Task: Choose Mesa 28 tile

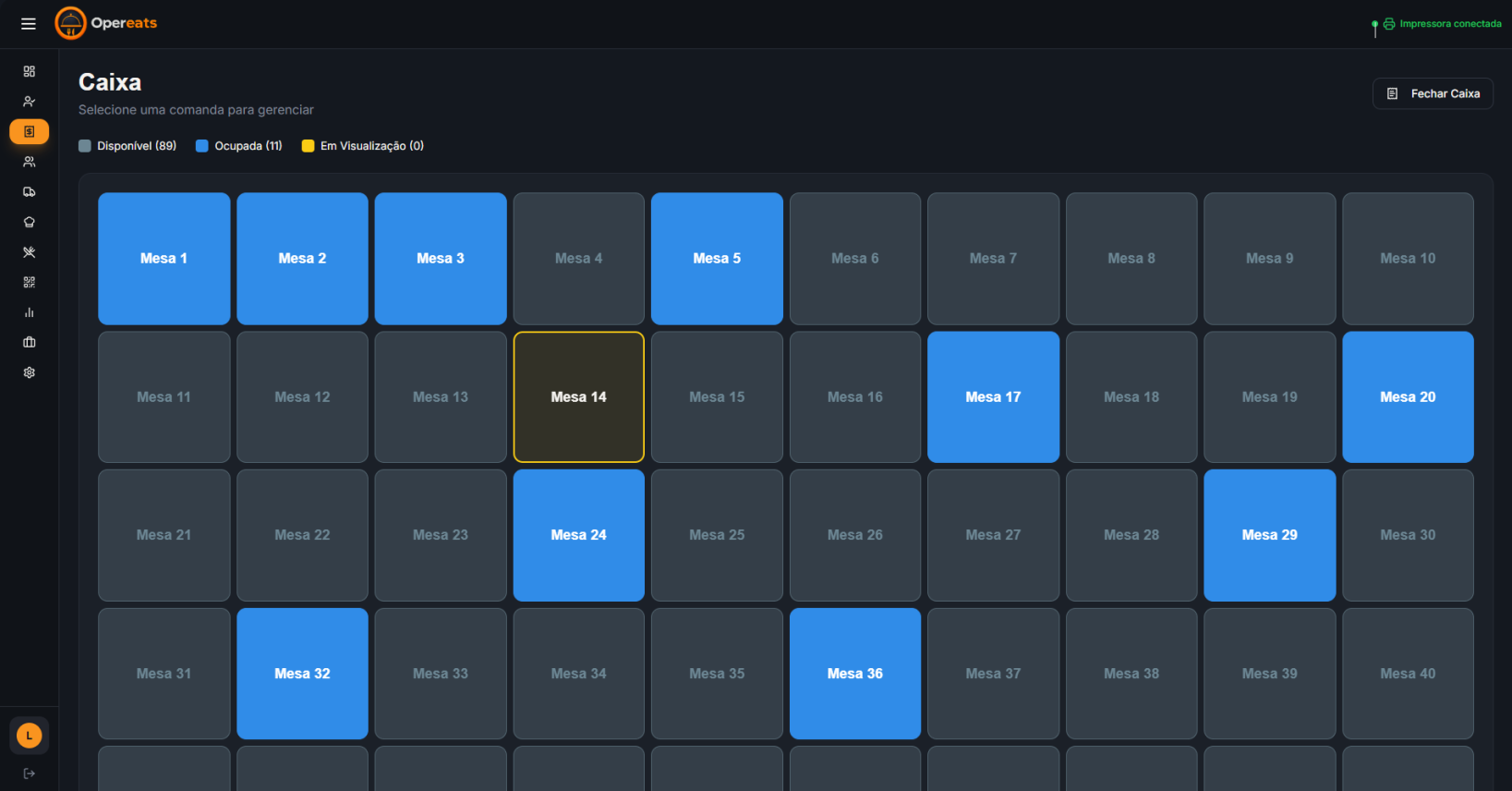Action: tap(1131, 535)
